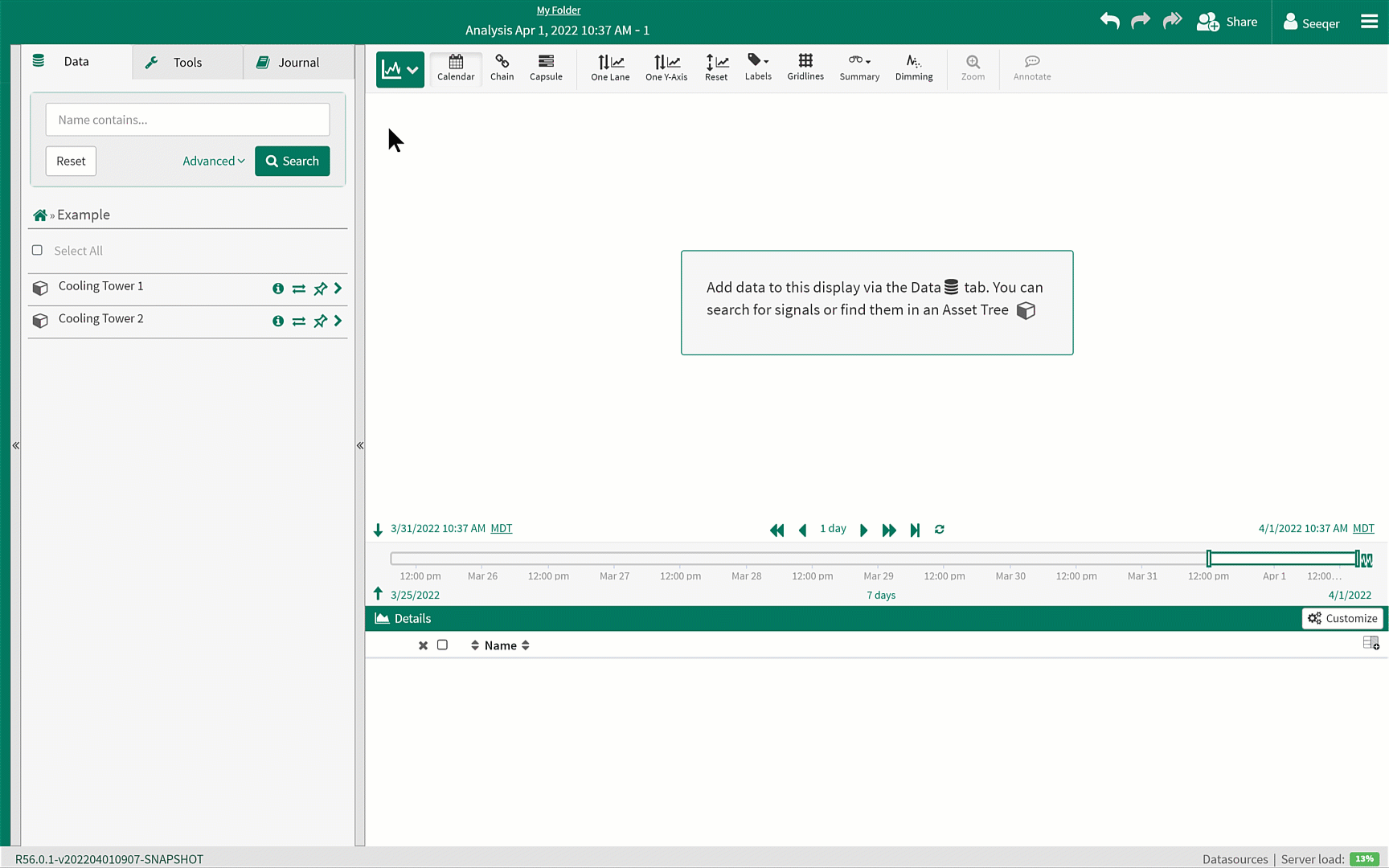This screenshot has height=868, width=1389.
Task: Focus the Name contains search field
Action: [187, 120]
